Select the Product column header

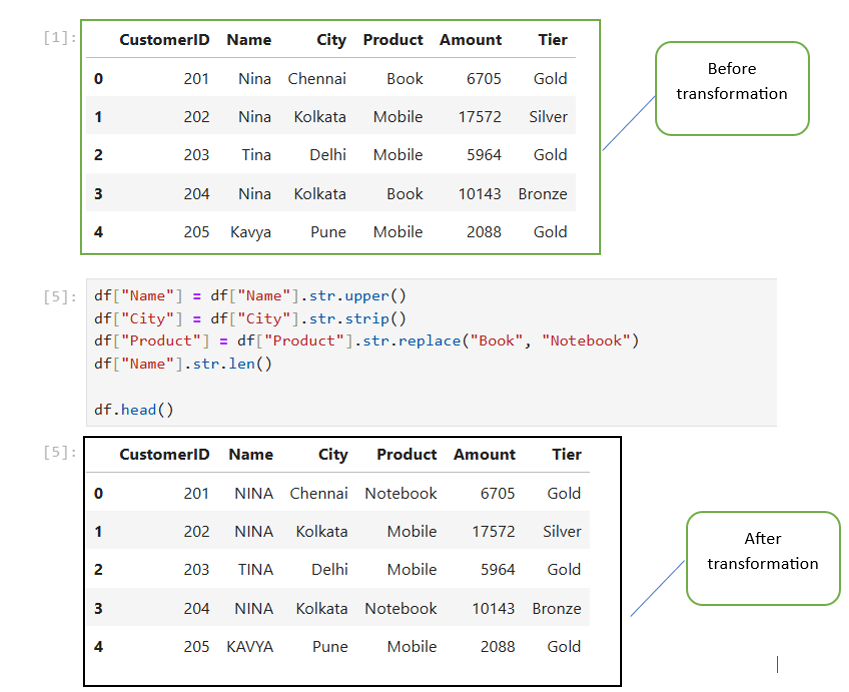392,40
